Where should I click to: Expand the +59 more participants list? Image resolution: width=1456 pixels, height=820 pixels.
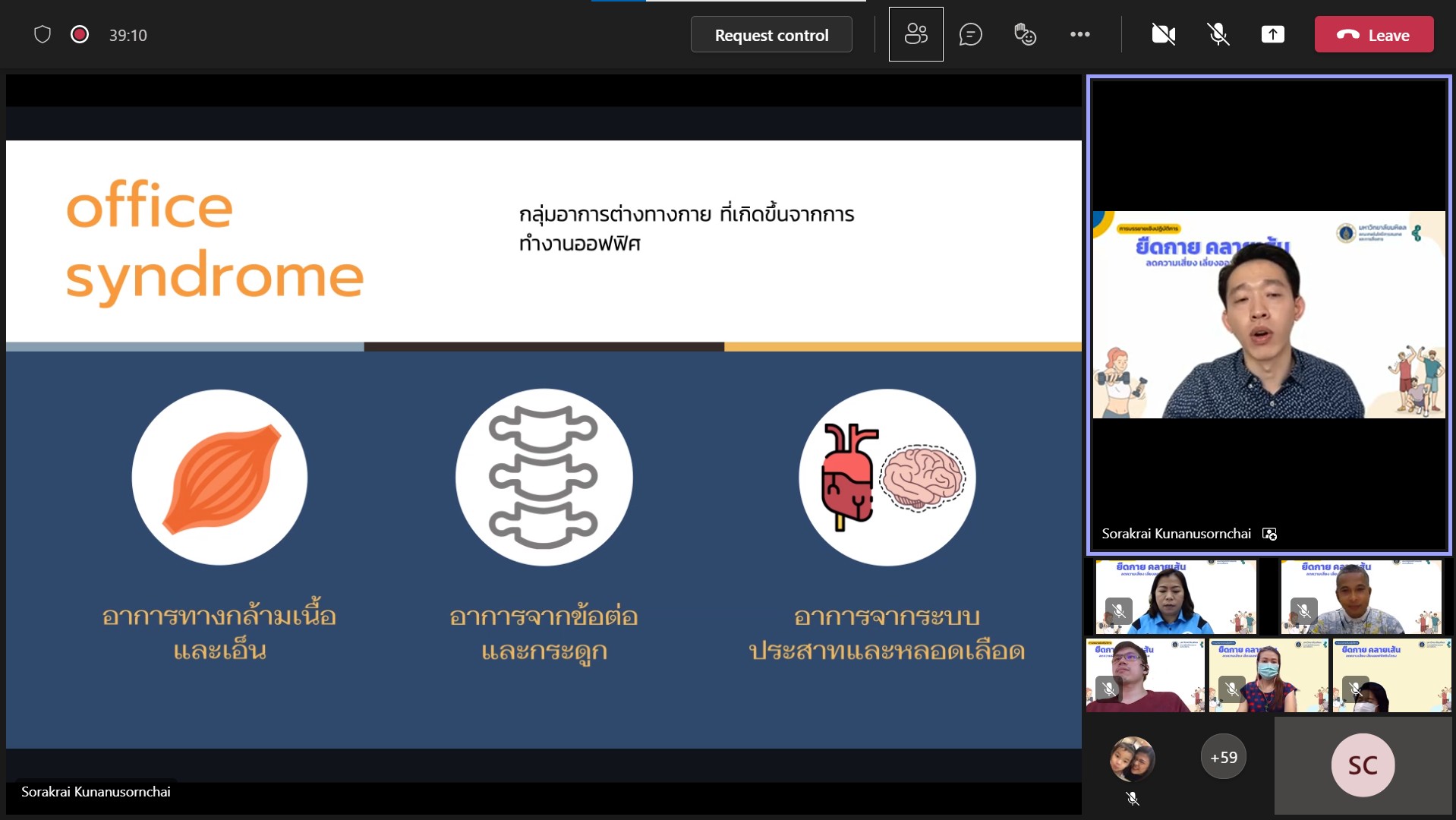coord(1223,757)
